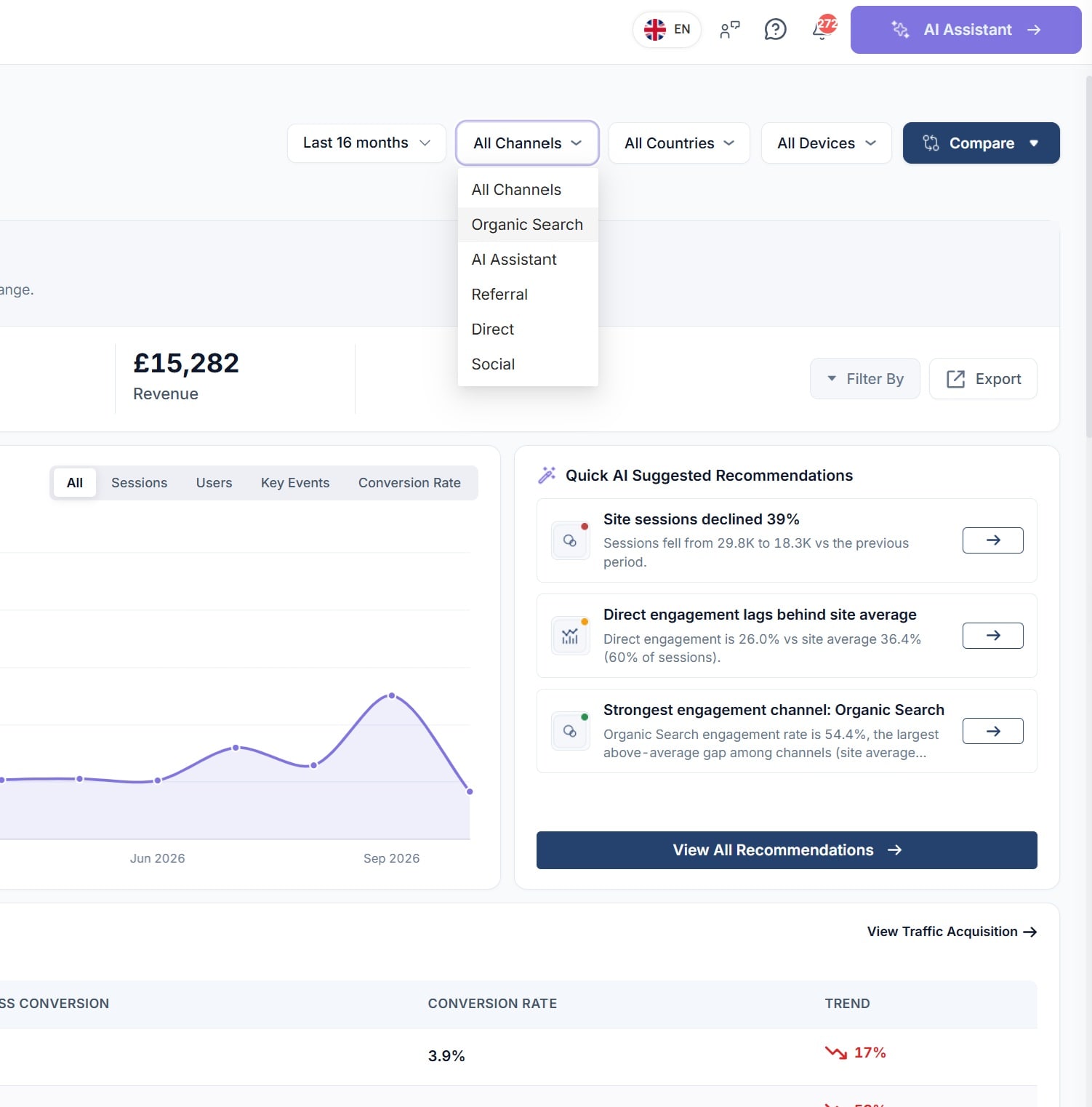Viewport: 1092px width, 1107px height.
Task: Click icon beside Site sessions declined 39%
Action: pyautogui.click(x=570, y=540)
